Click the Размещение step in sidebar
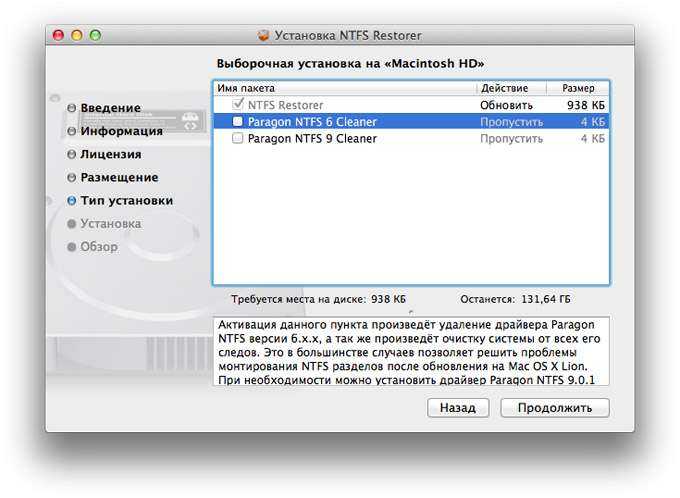Image resolution: width=680 pixels, height=498 pixels. tap(119, 177)
